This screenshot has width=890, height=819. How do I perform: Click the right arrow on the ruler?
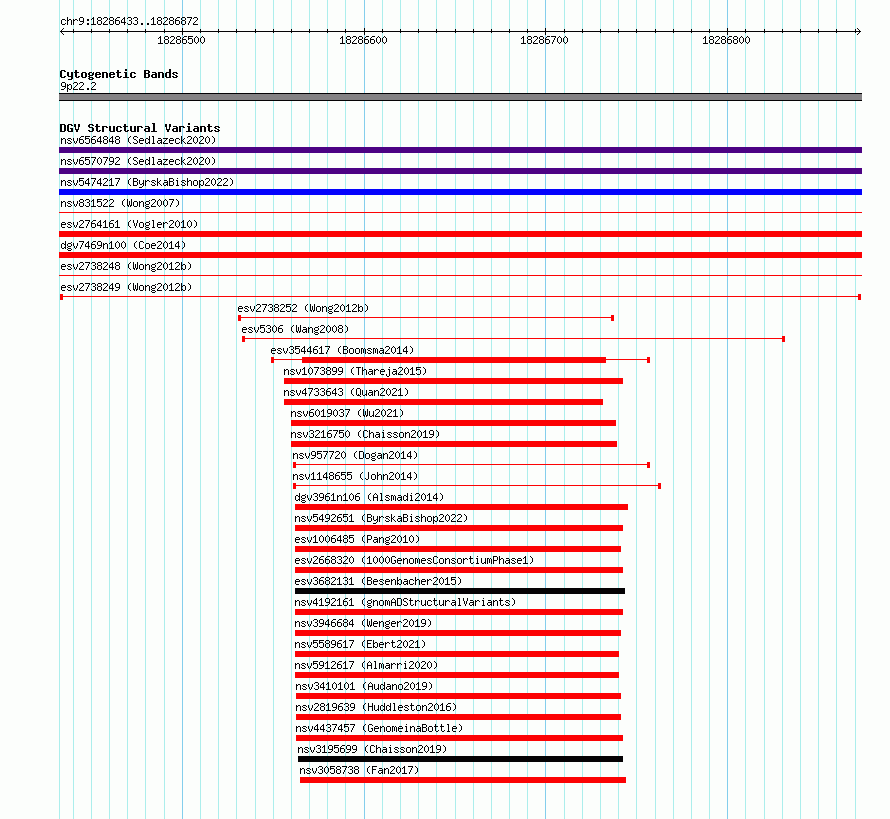858,31
